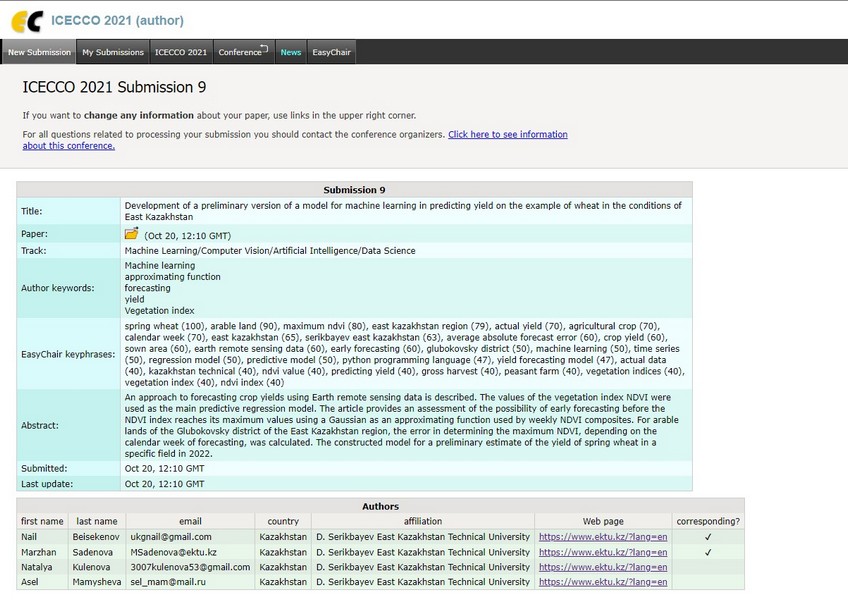
Task: Open Nail Beisekenov's web page link
Action: click(x=602, y=537)
